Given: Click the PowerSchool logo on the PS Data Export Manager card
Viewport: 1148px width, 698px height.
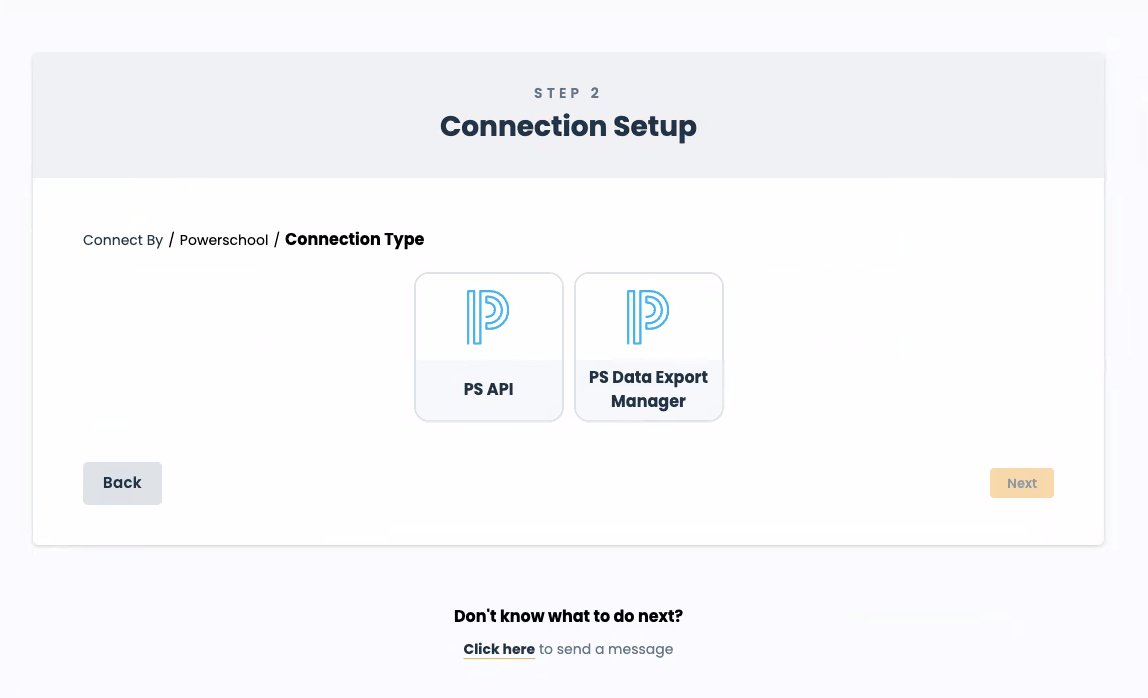Looking at the screenshot, I should (x=647, y=317).
